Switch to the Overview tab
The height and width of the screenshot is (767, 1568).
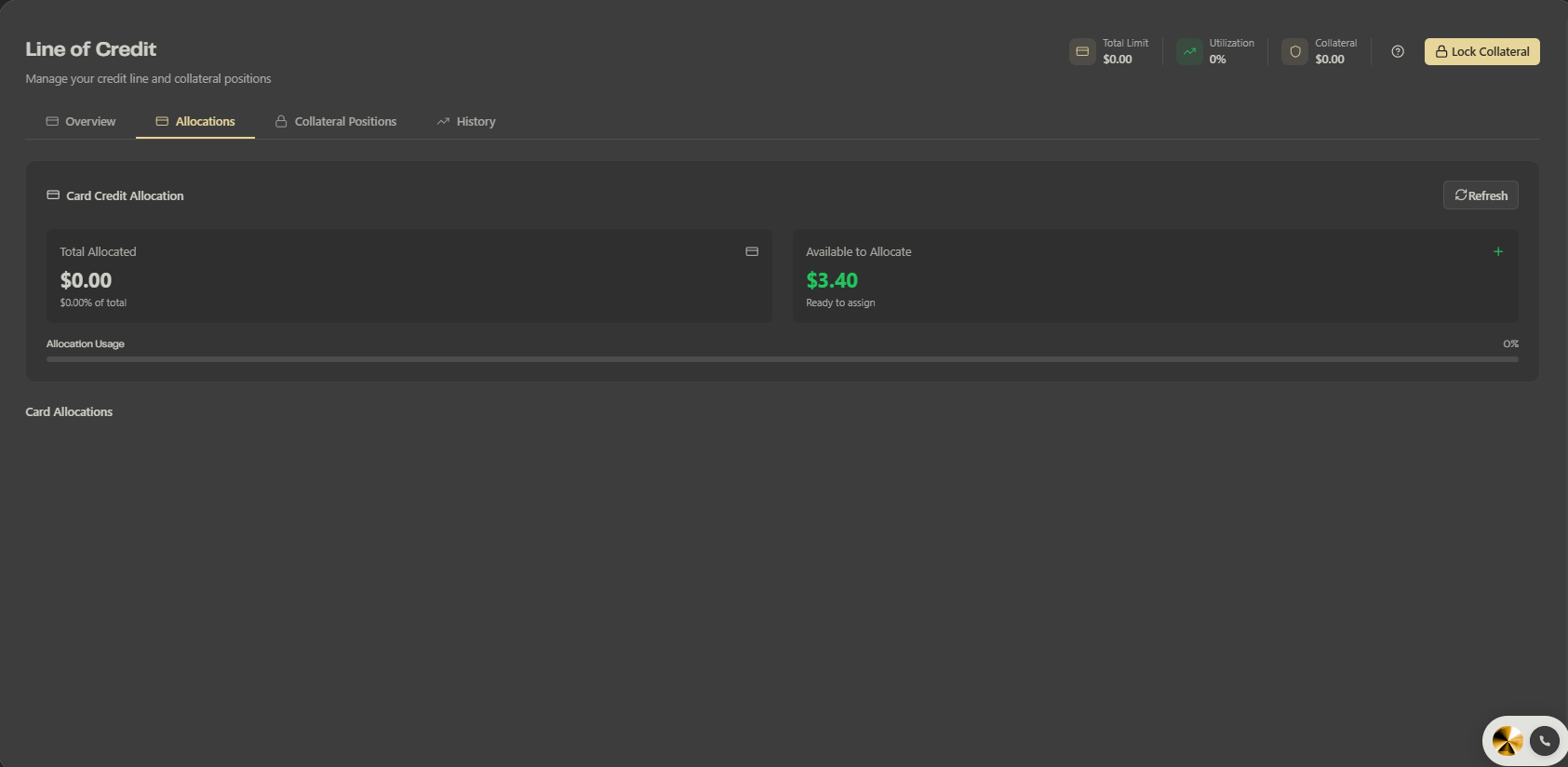81,122
